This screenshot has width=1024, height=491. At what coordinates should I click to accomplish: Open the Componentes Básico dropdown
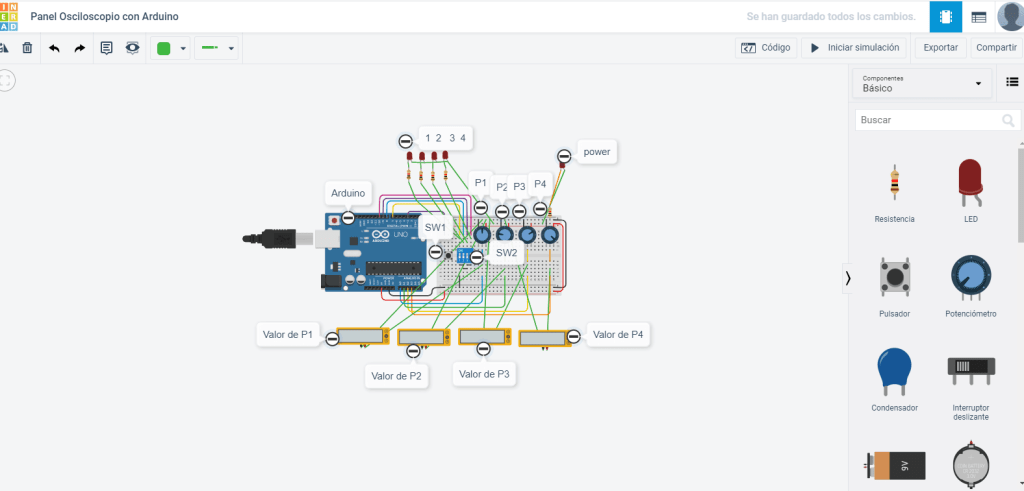pyautogui.click(x=921, y=83)
